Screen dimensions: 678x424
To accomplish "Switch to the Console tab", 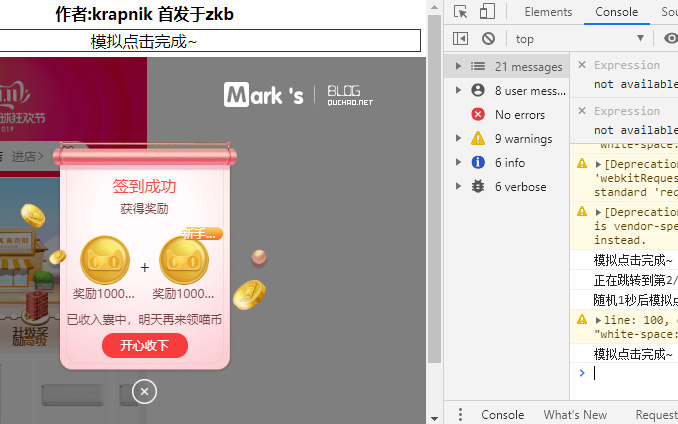I will click(x=616, y=12).
